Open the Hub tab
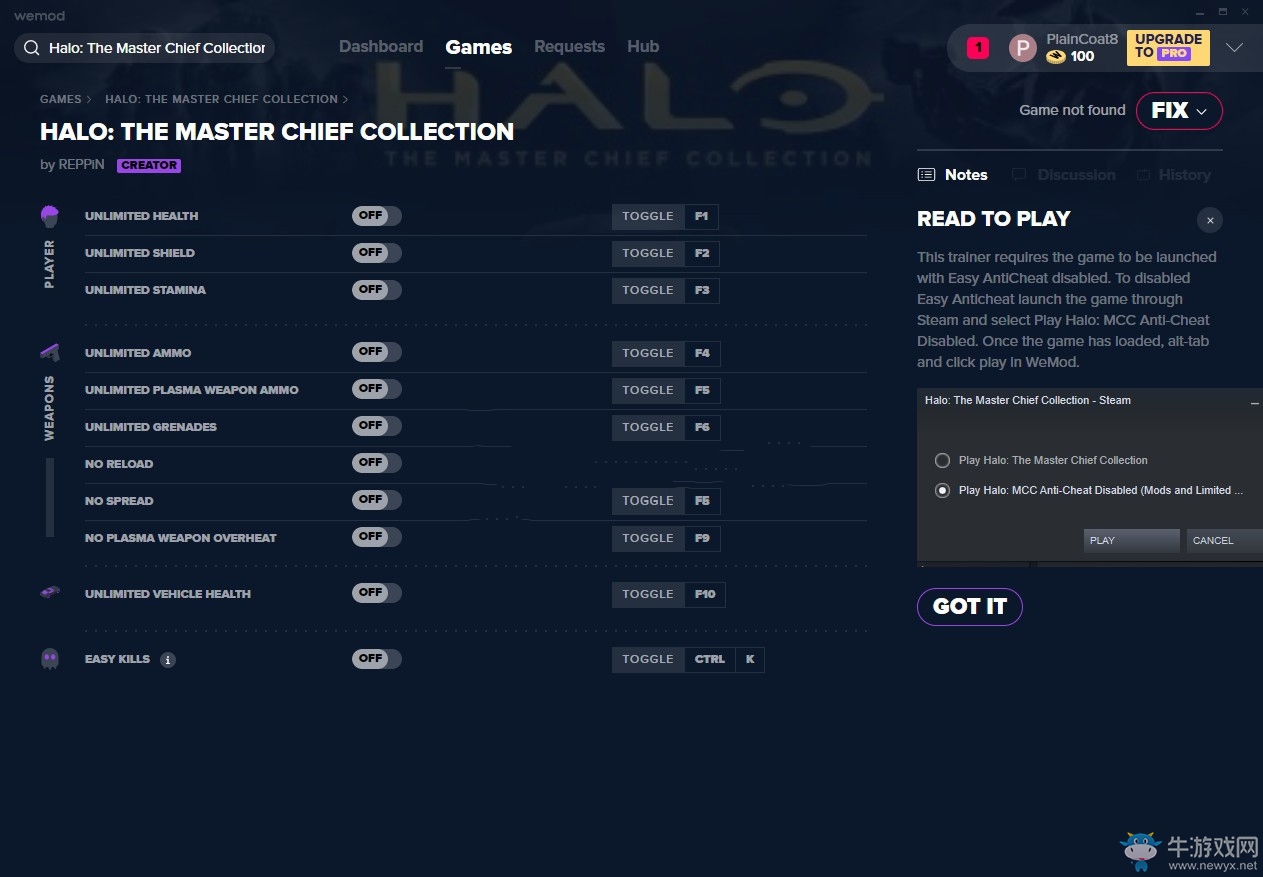The width and height of the screenshot is (1263, 877). [643, 47]
